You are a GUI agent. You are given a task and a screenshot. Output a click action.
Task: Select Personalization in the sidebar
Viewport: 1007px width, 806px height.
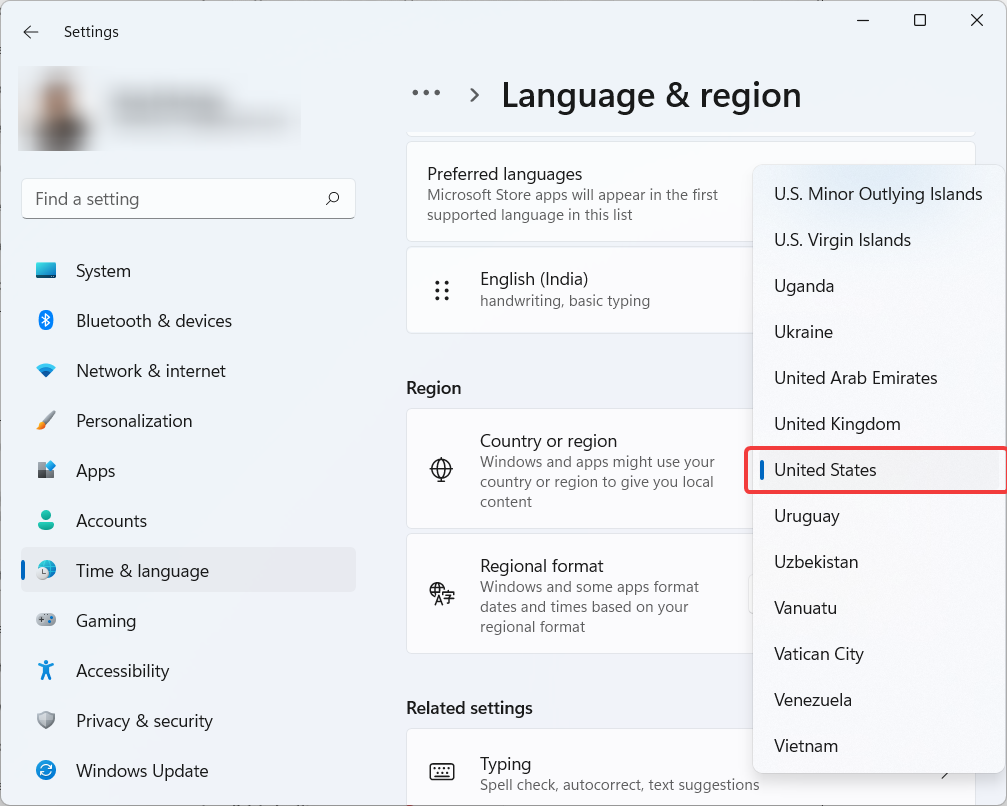188,421
